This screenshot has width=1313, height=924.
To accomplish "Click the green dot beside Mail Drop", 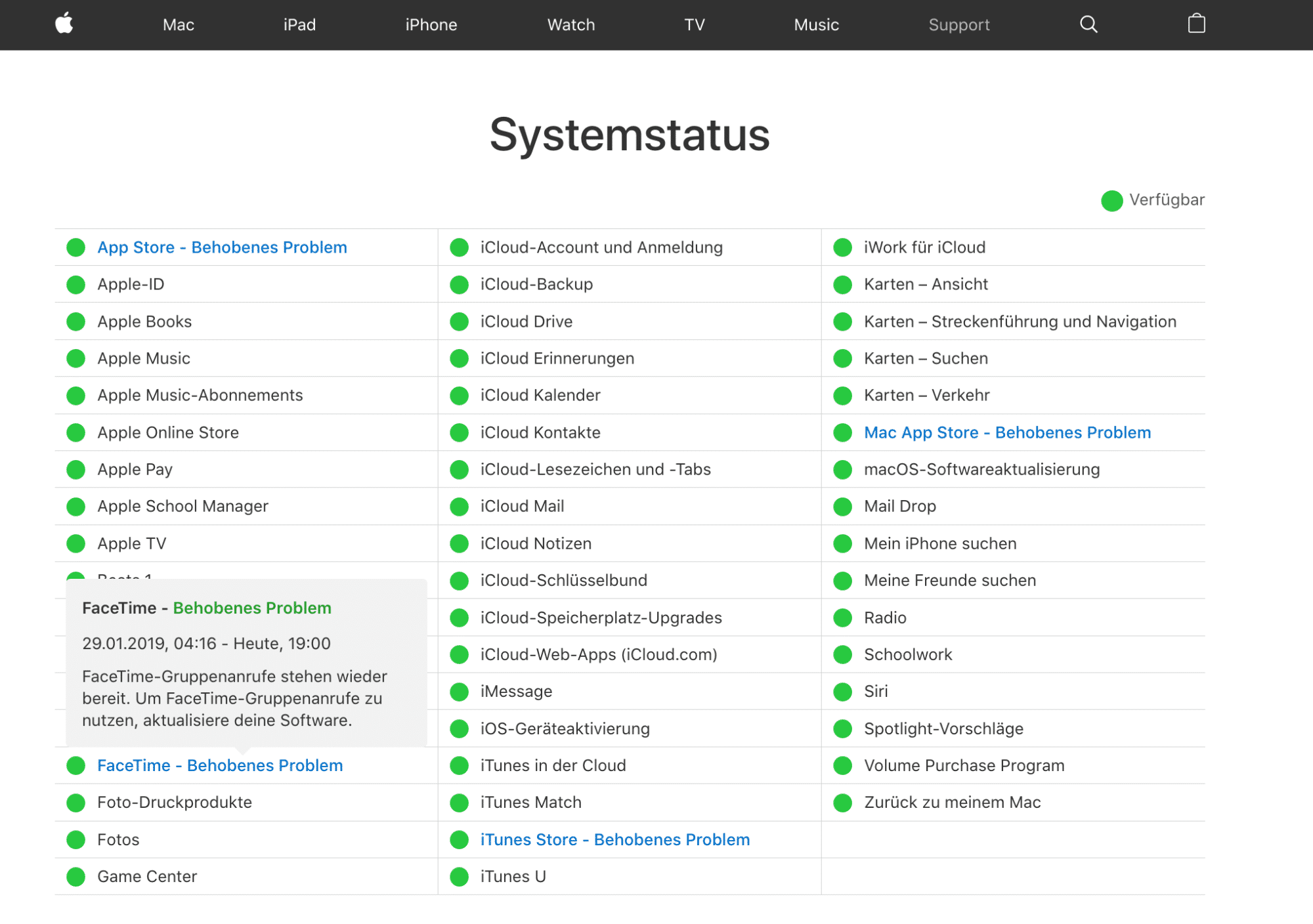I will pyautogui.click(x=842, y=507).
